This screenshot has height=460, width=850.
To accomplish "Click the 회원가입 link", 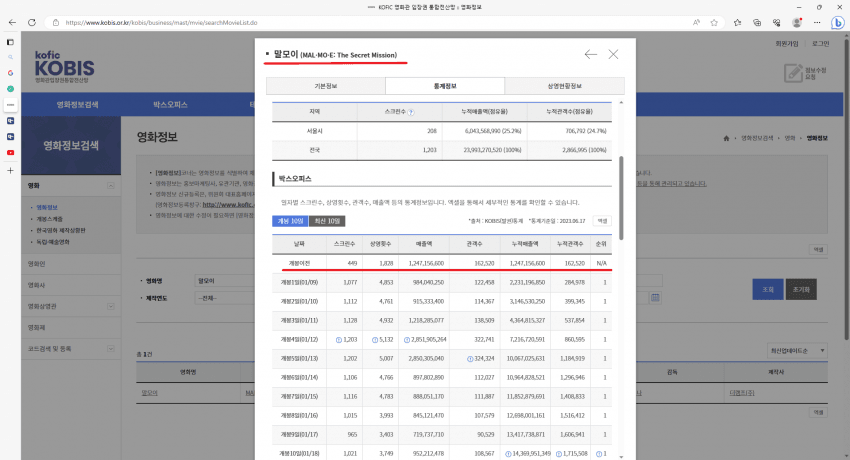I will (x=787, y=44).
